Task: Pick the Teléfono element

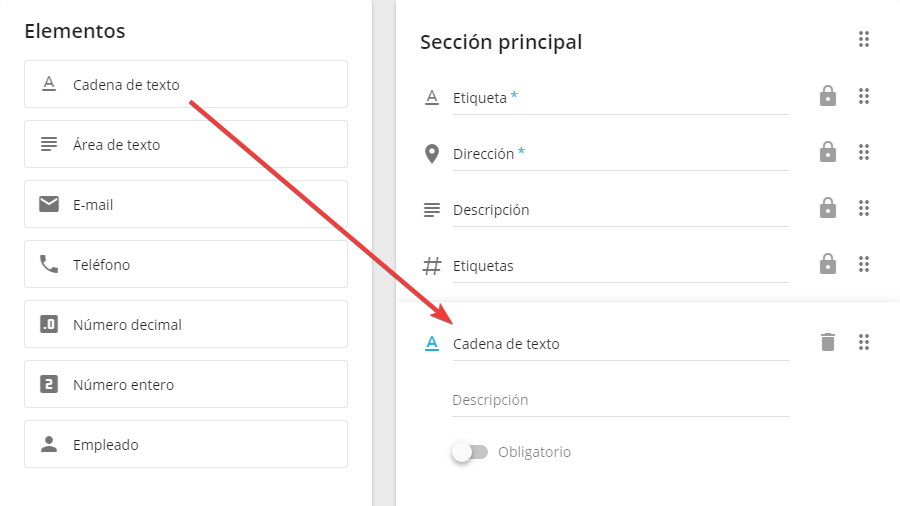Action: tap(186, 264)
